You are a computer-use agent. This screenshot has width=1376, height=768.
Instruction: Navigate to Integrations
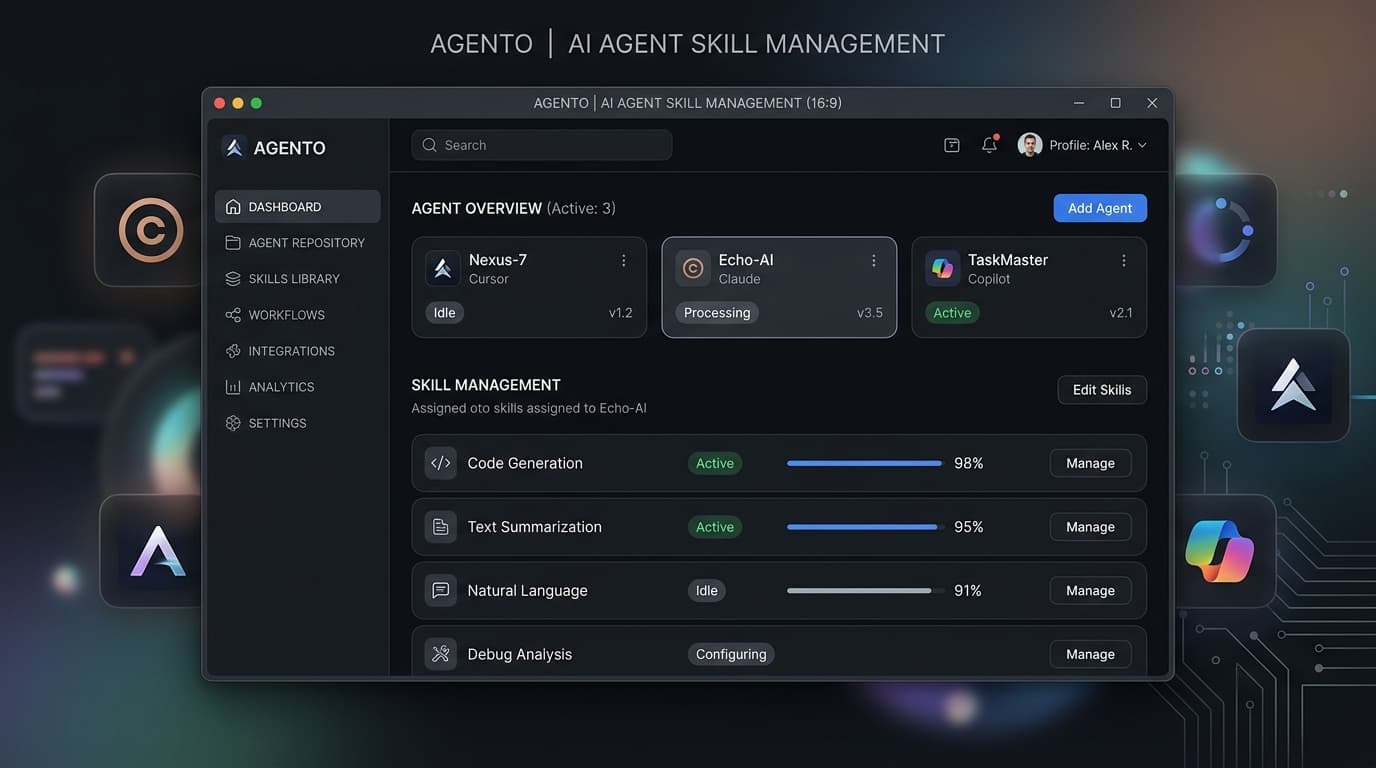point(297,351)
